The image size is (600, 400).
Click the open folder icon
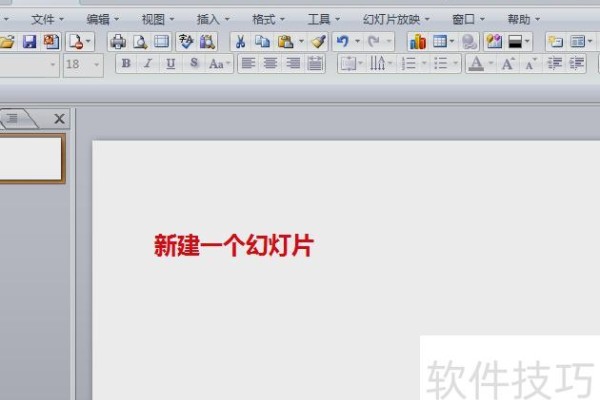pos(8,41)
